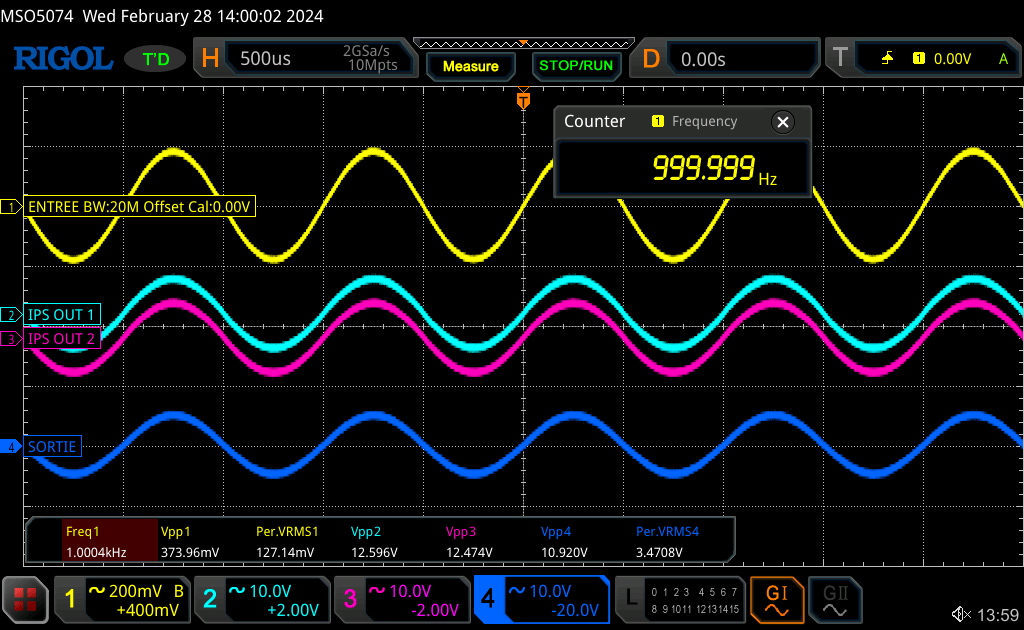Click the channel 4 coupling AC icon

point(517,590)
